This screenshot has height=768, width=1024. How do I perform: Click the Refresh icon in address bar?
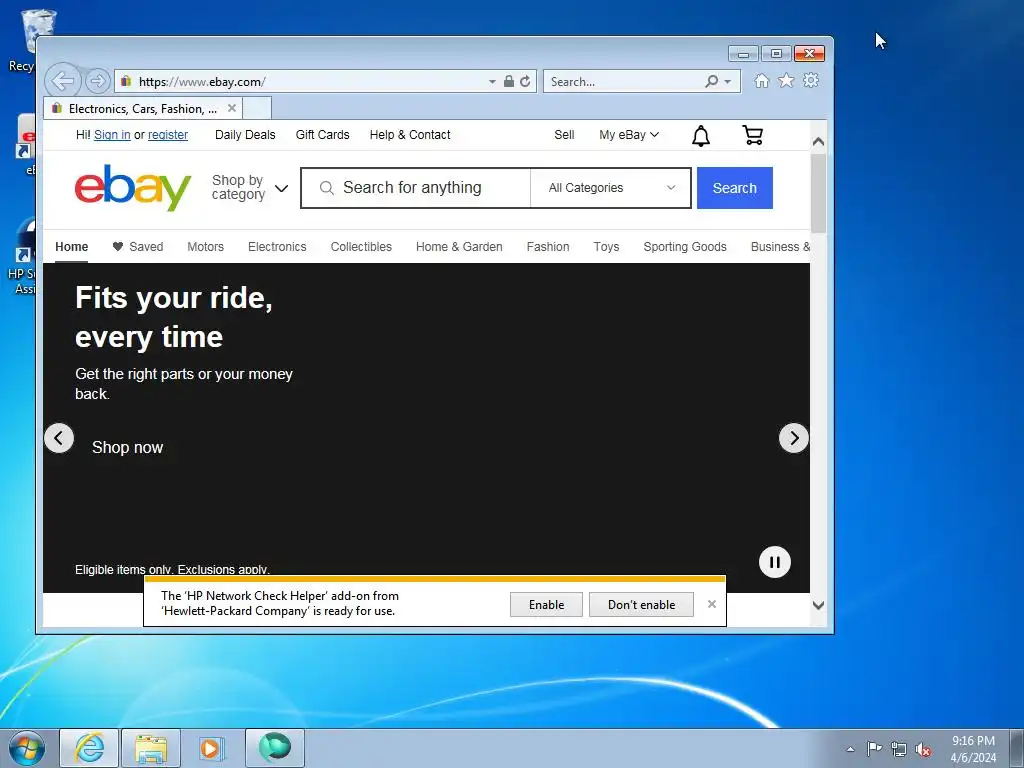pos(525,81)
